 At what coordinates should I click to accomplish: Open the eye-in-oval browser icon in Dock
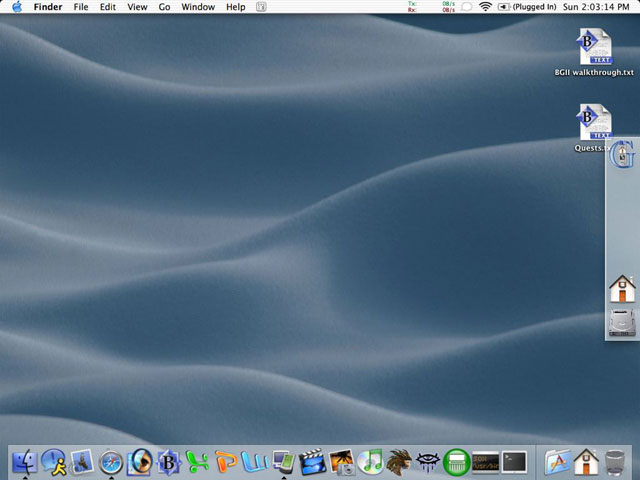click(140, 462)
